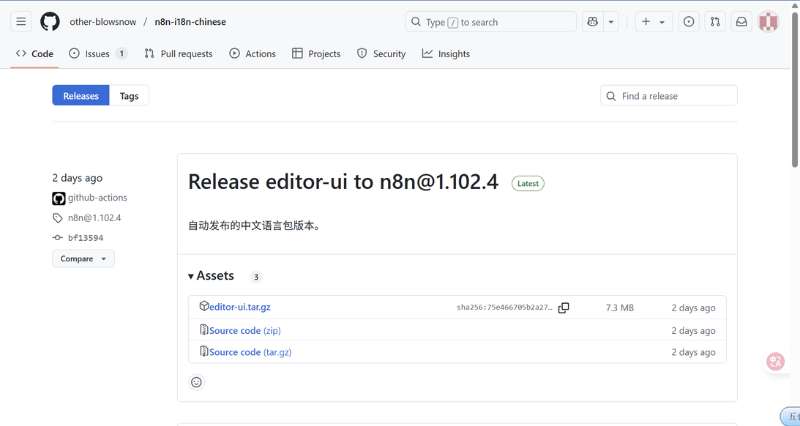Open the user profile avatar menu
The height and width of the screenshot is (426, 800).
768,22
